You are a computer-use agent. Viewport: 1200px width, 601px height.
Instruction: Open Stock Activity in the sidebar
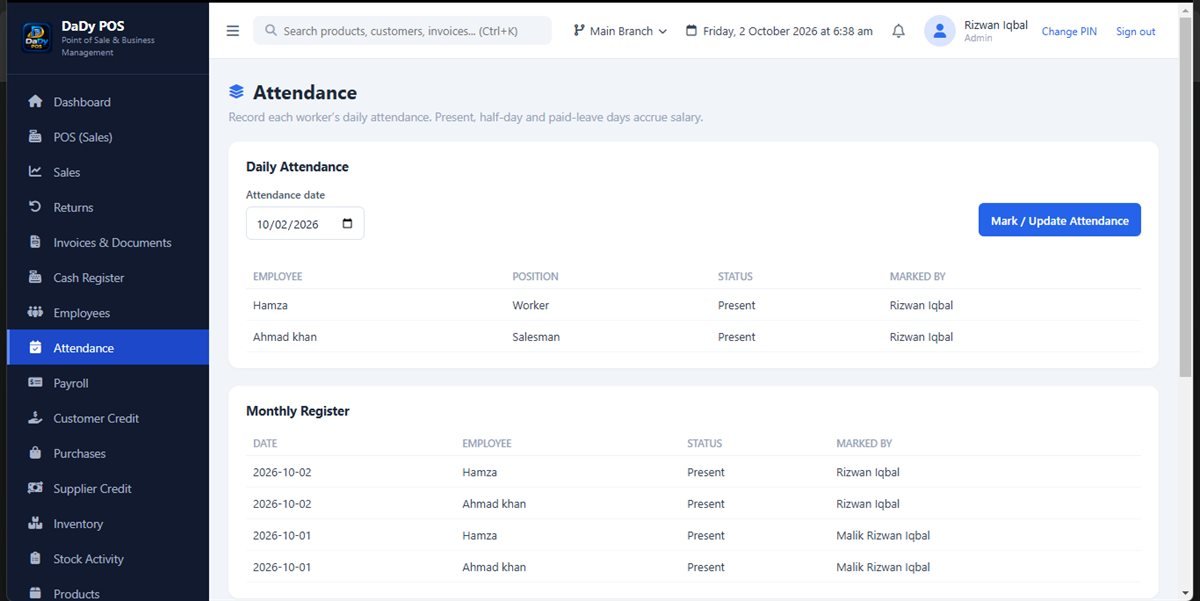(108, 559)
